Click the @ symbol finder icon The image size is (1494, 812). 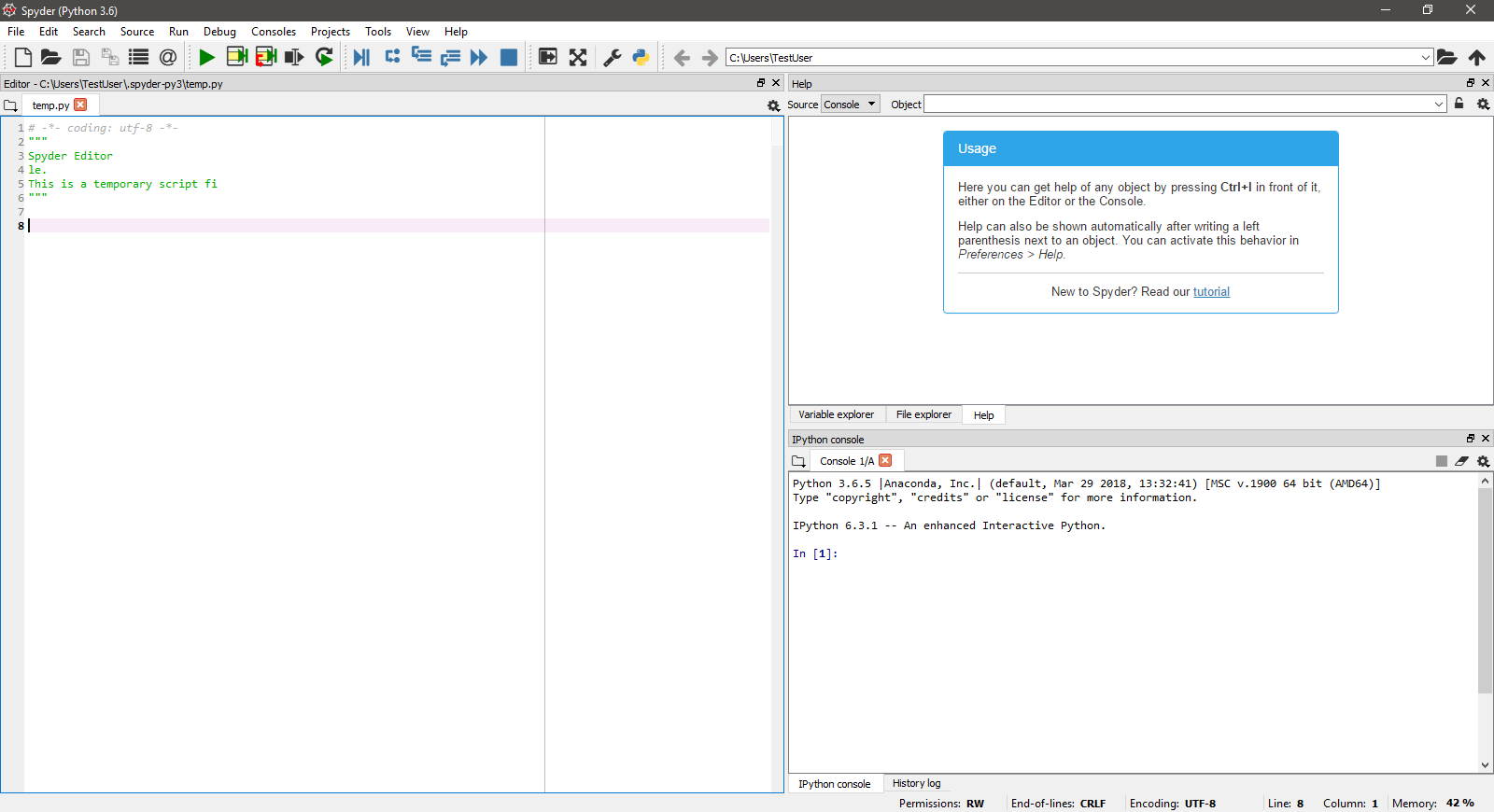pyautogui.click(x=168, y=57)
